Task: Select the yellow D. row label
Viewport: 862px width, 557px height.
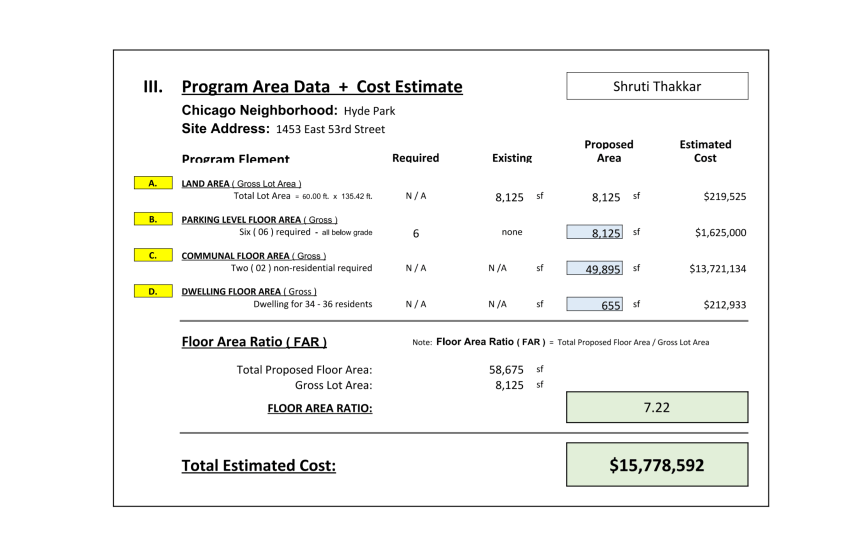Action: (152, 291)
